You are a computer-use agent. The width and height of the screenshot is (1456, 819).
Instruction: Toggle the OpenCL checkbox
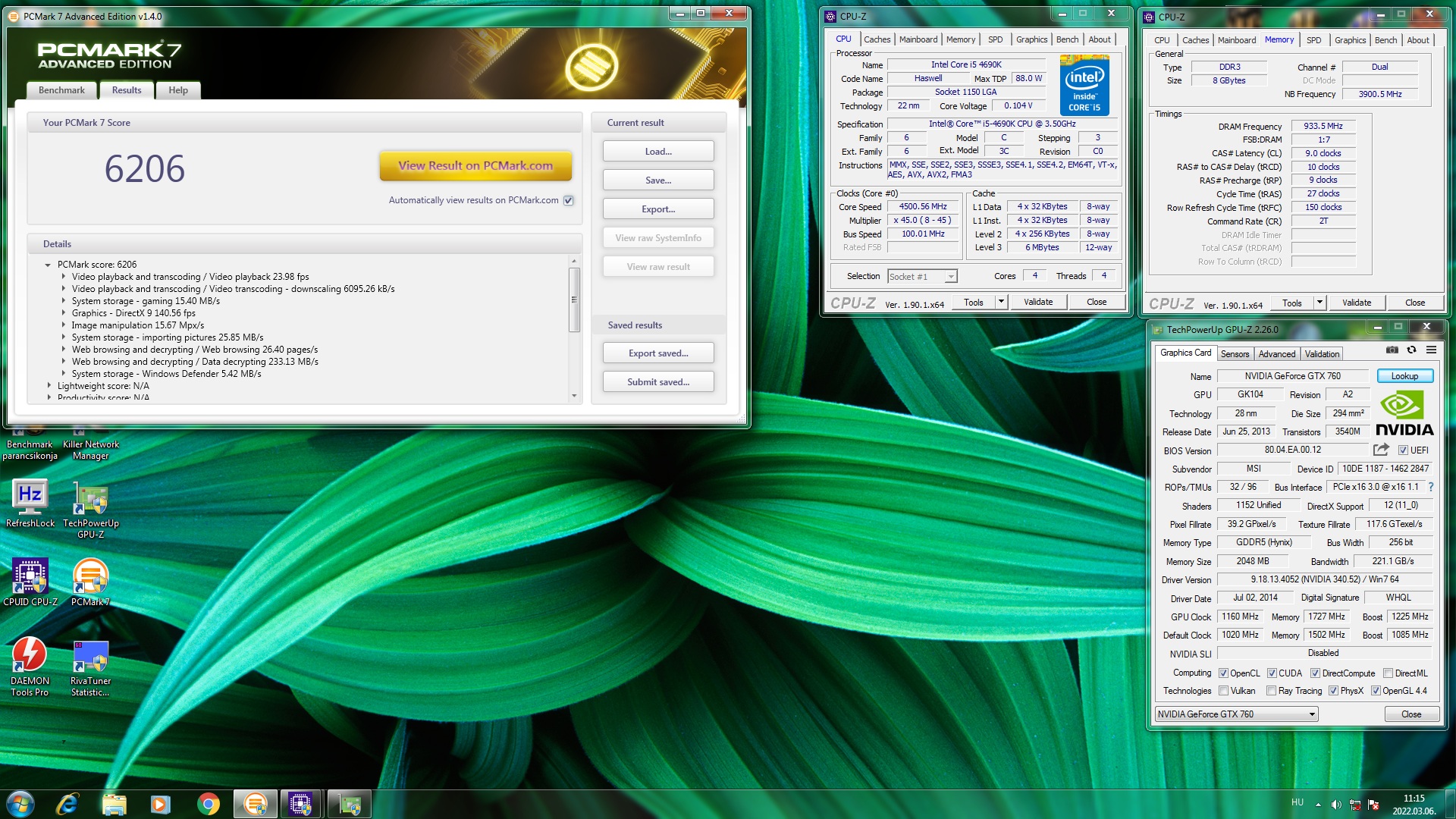1223,673
